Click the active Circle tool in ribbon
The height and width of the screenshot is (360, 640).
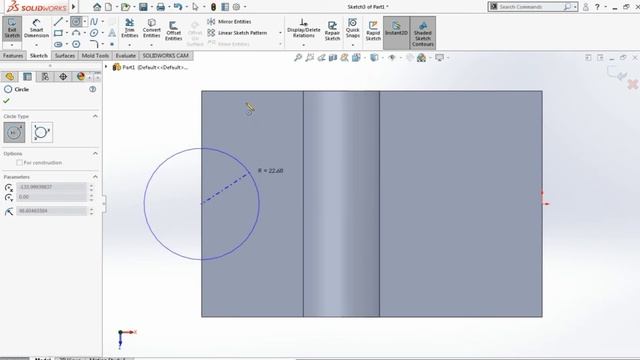click(x=76, y=21)
